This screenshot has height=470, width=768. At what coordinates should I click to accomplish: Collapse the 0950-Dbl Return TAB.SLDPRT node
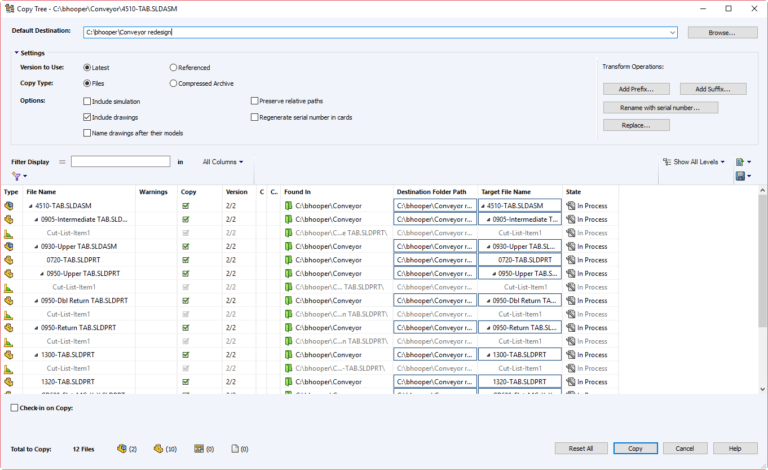(36, 301)
